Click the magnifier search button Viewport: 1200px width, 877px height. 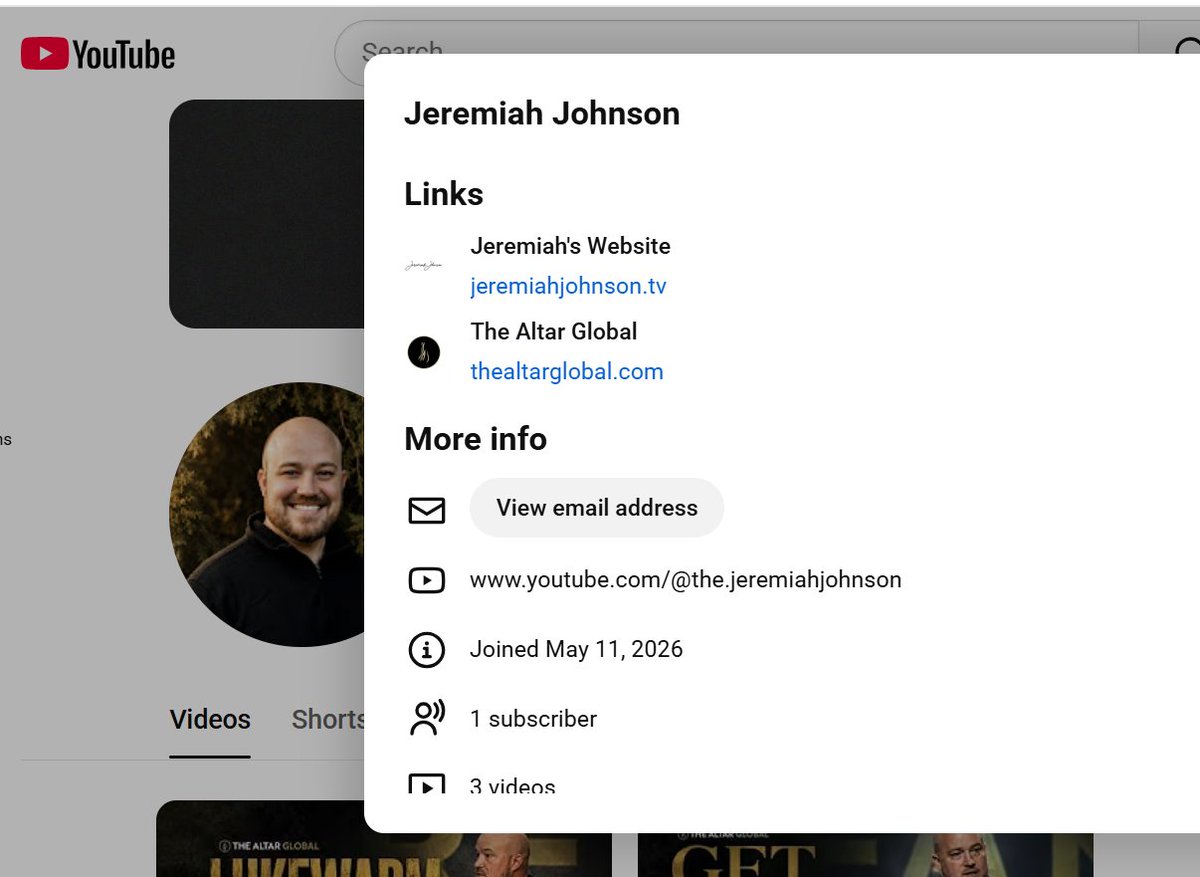click(1171, 50)
